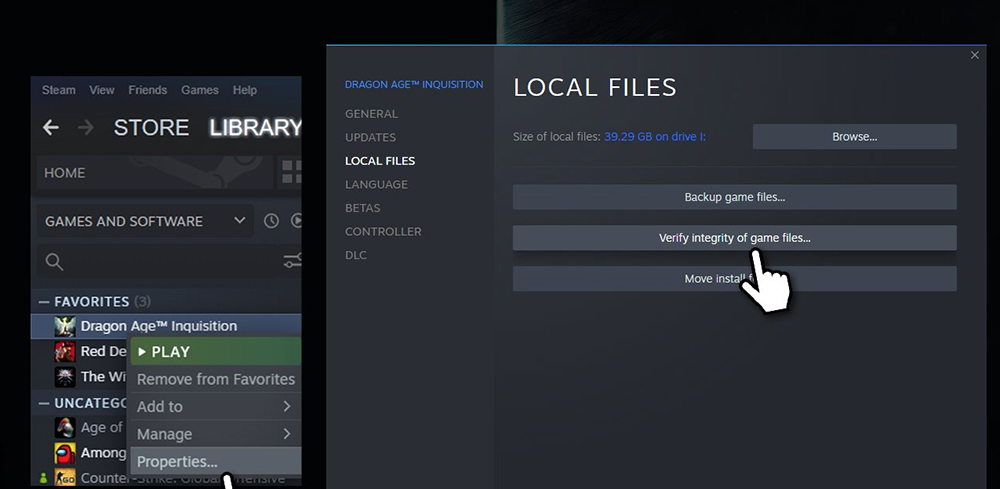1000x489 pixels.
Task: Open the Friends menu
Action: click(147, 90)
